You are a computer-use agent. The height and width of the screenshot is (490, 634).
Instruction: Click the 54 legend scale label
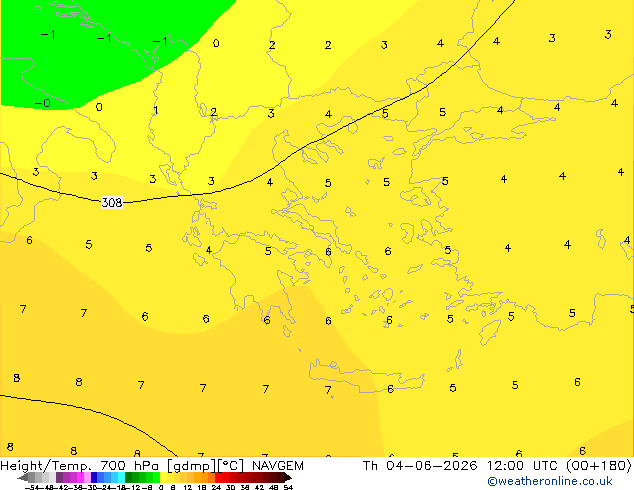[x=288, y=488]
